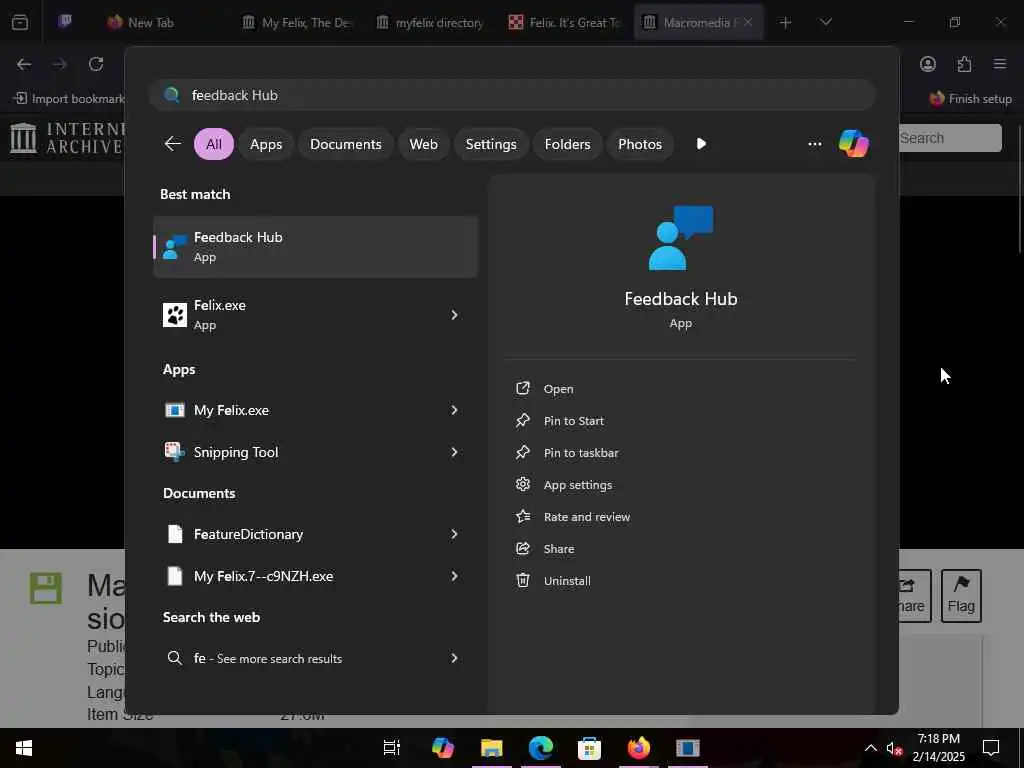The image size is (1024, 768).
Task: Open Microsoft Edge from the taskbar
Action: [x=540, y=748]
